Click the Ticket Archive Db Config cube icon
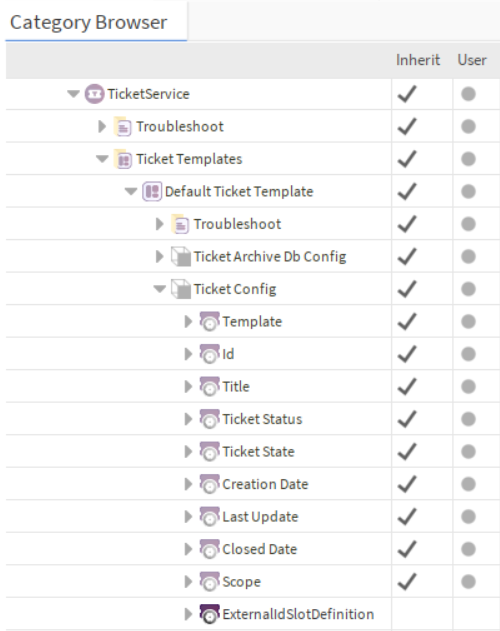 pos(181,257)
